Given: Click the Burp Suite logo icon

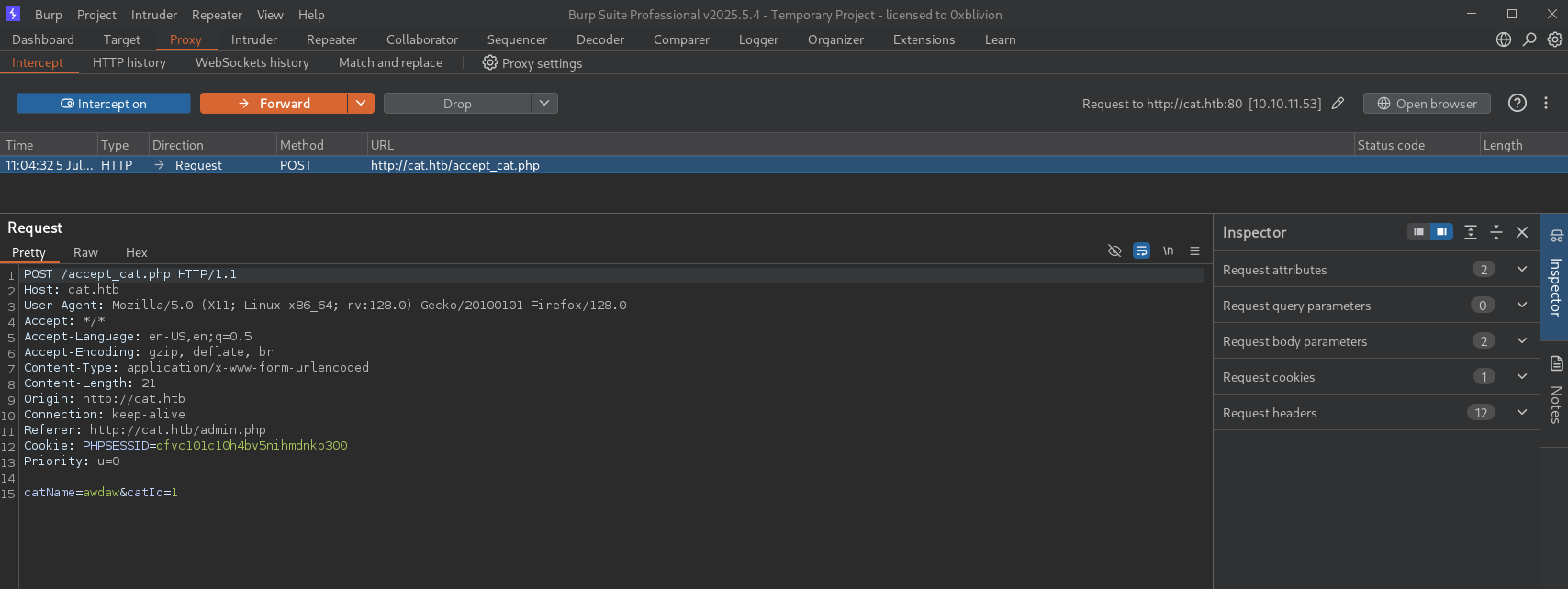Looking at the screenshot, I should (13, 14).
